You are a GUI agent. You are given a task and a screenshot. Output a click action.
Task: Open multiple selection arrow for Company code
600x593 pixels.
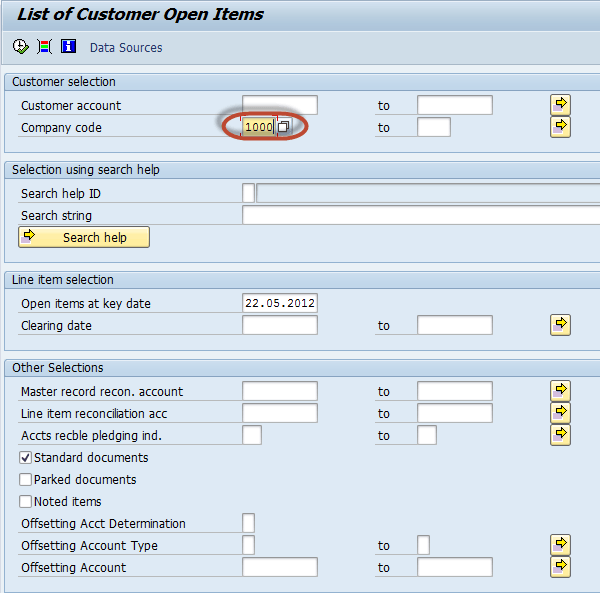pos(560,127)
